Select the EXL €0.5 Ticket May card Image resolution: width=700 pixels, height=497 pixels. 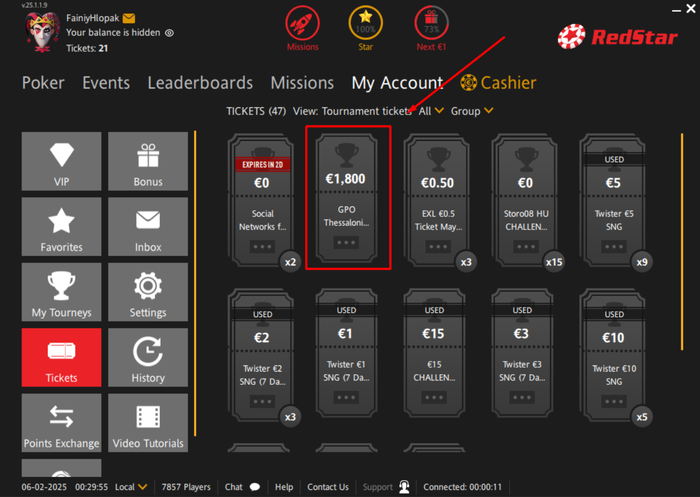438,201
